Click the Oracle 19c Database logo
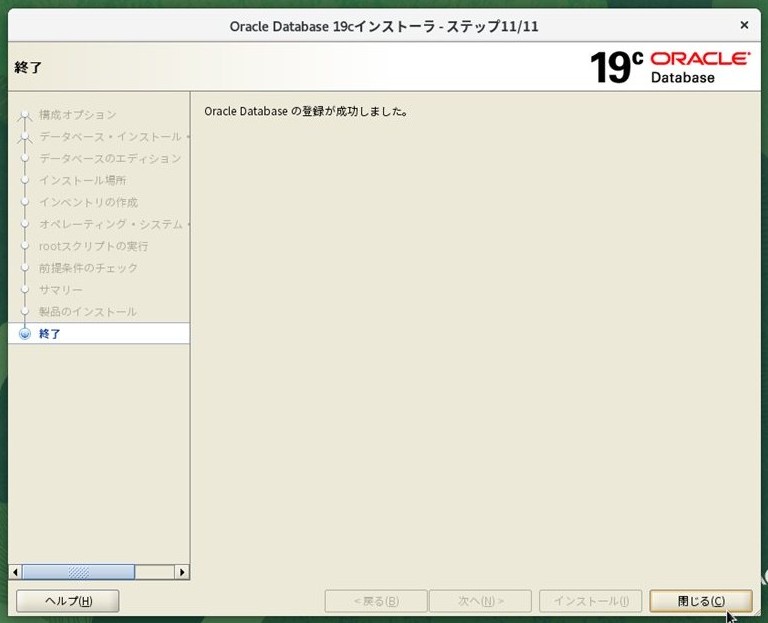Screen dimensions: 768x623 (670, 67)
